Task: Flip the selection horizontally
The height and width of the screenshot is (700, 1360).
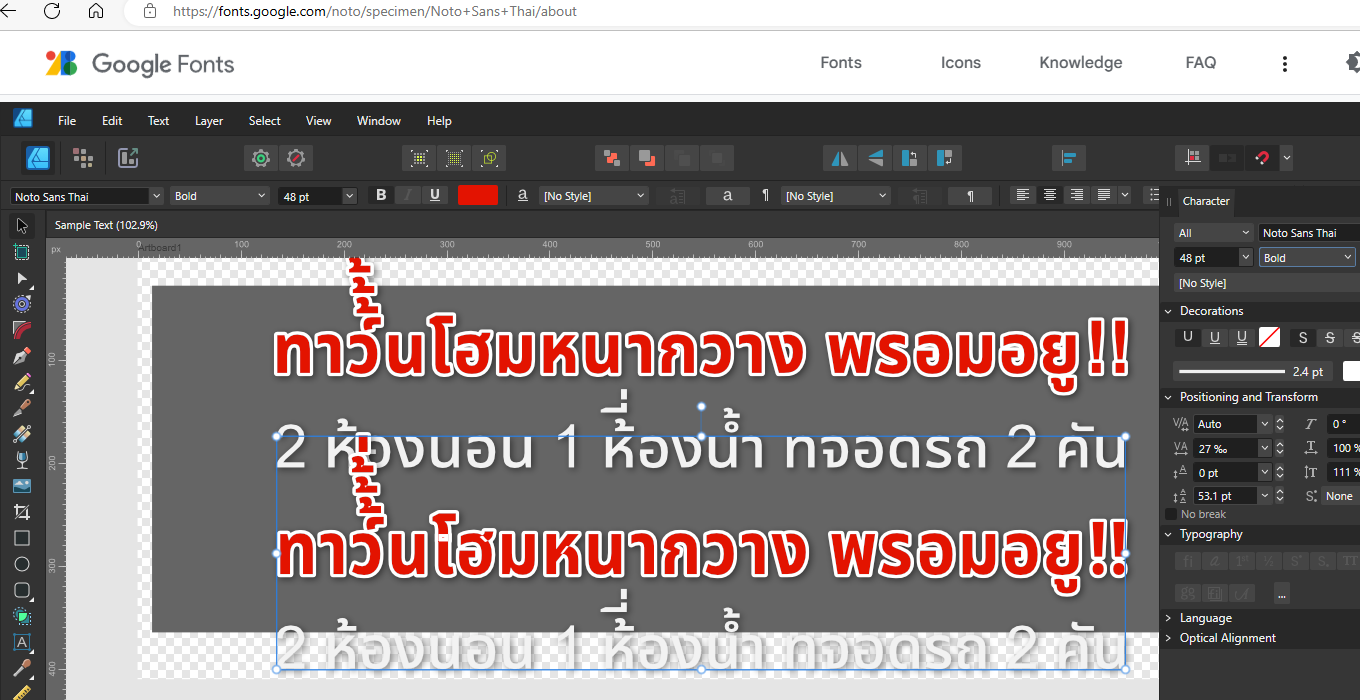Action: [840, 158]
